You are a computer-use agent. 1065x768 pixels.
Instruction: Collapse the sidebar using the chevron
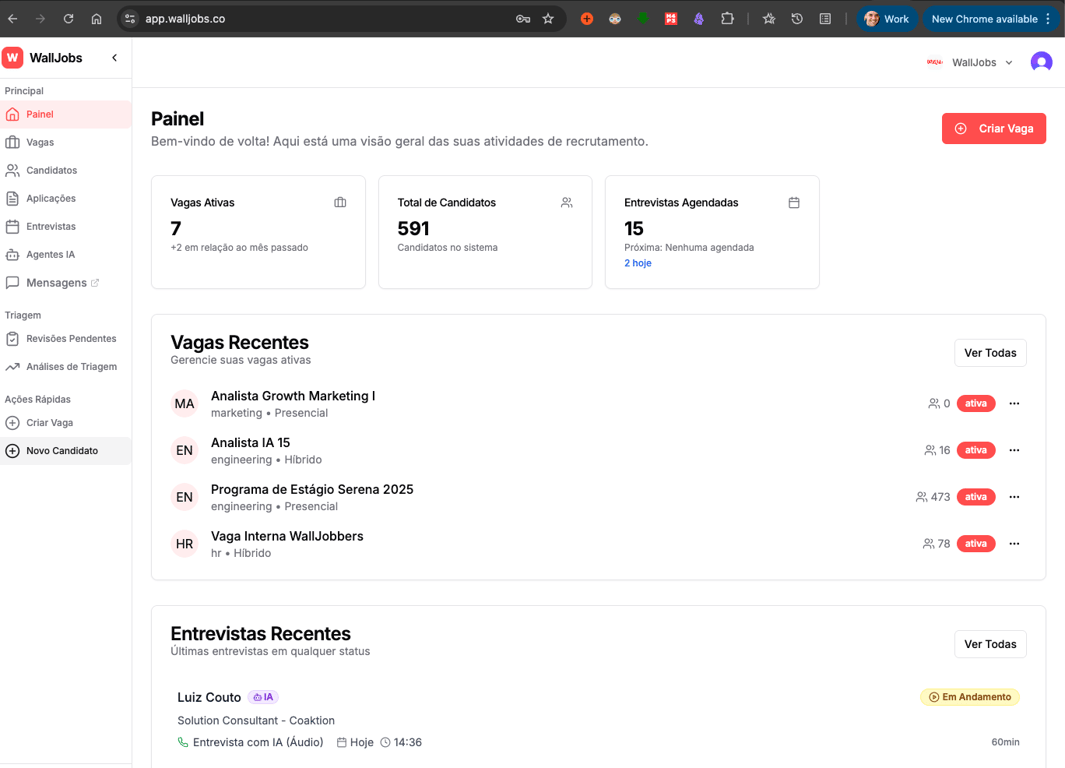pos(114,58)
